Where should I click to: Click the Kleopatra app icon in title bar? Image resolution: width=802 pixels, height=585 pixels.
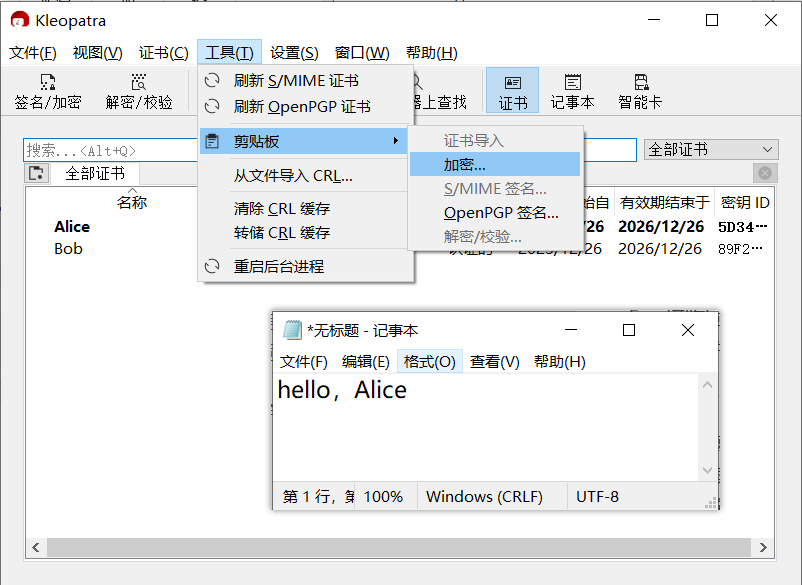tap(19, 20)
